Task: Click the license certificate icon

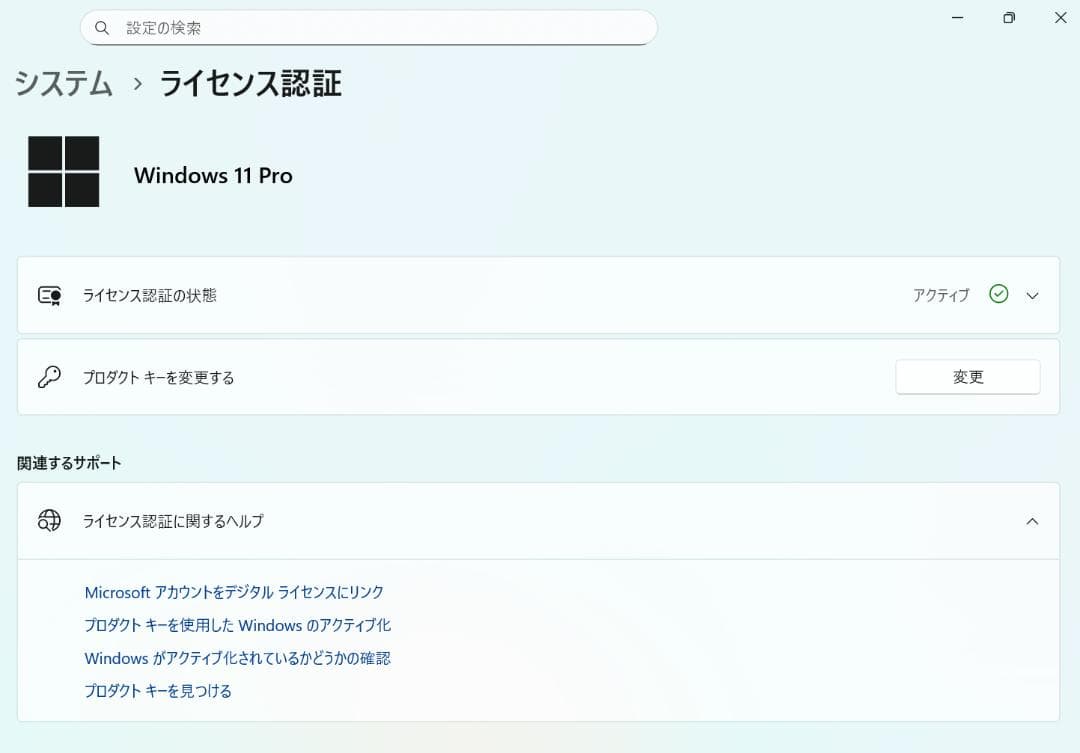Action: point(49,295)
